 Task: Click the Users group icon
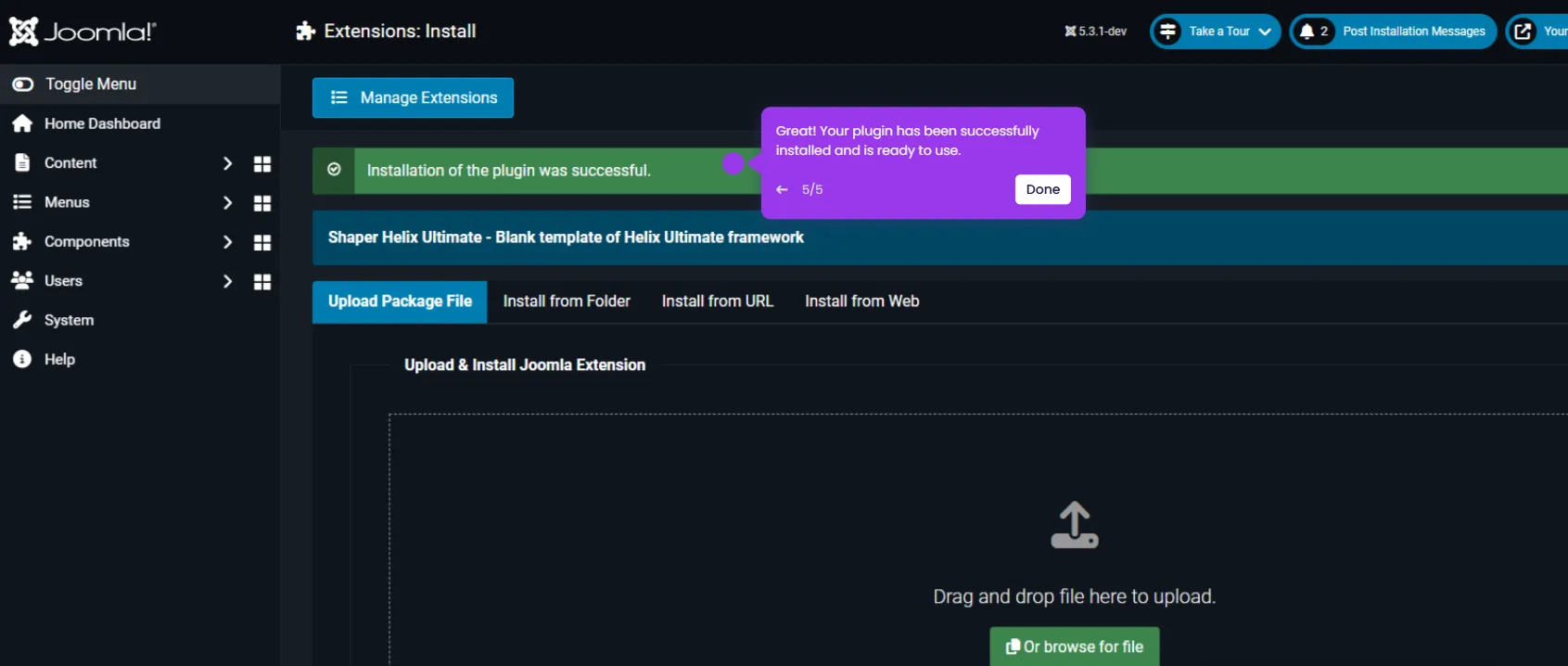[22, 280]
